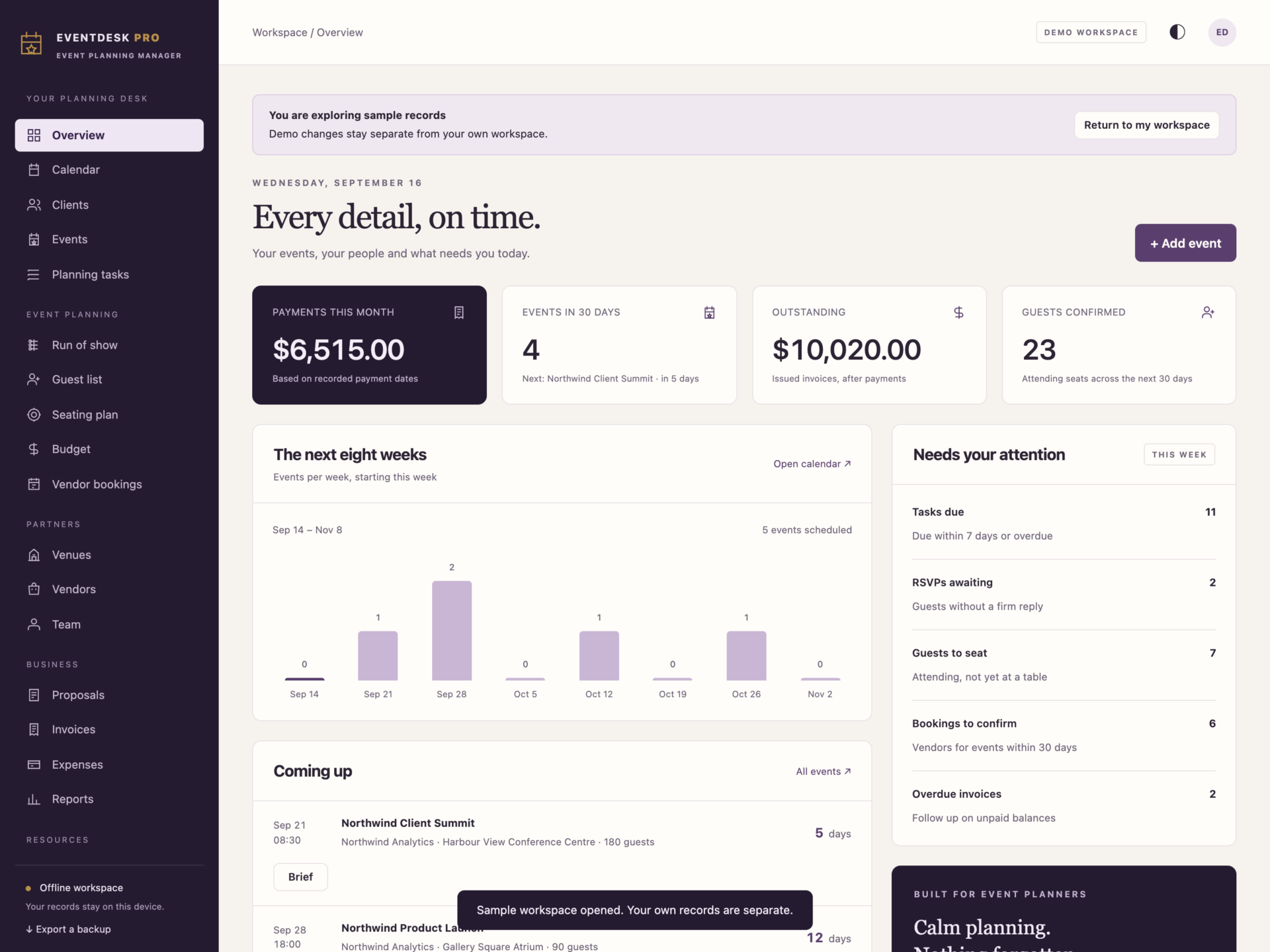
Task: Click the Vendors bag icon
Action: click(34, 589)
